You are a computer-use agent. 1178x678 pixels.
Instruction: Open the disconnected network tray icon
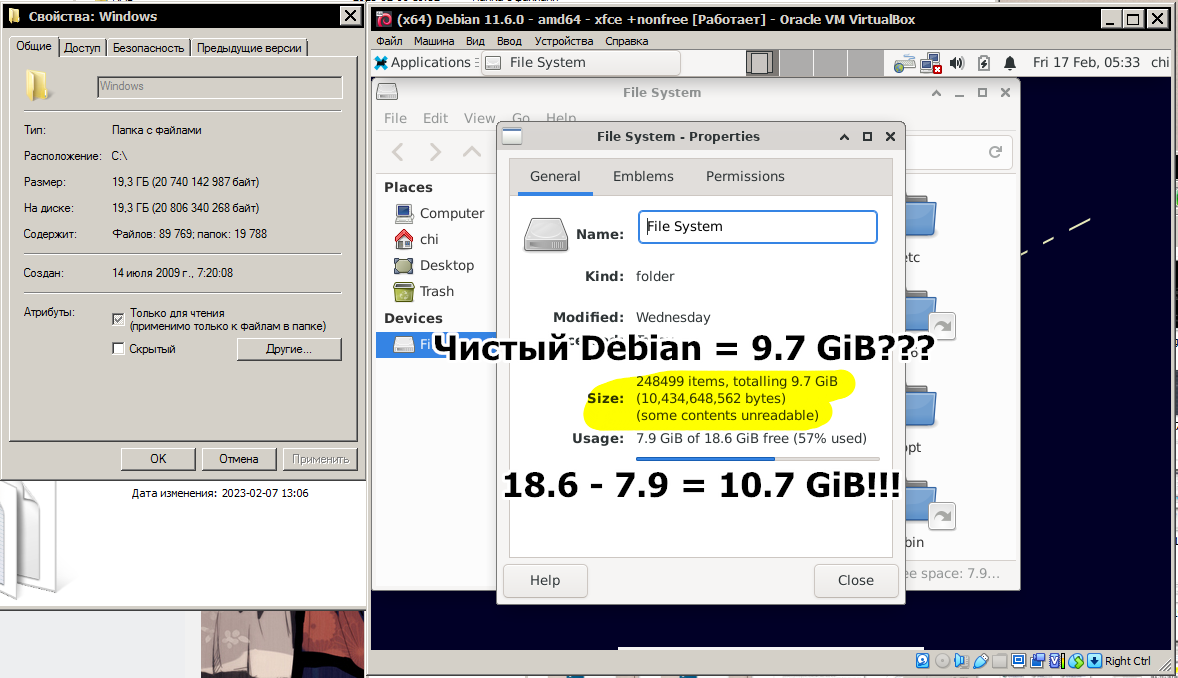pos(931,63)
